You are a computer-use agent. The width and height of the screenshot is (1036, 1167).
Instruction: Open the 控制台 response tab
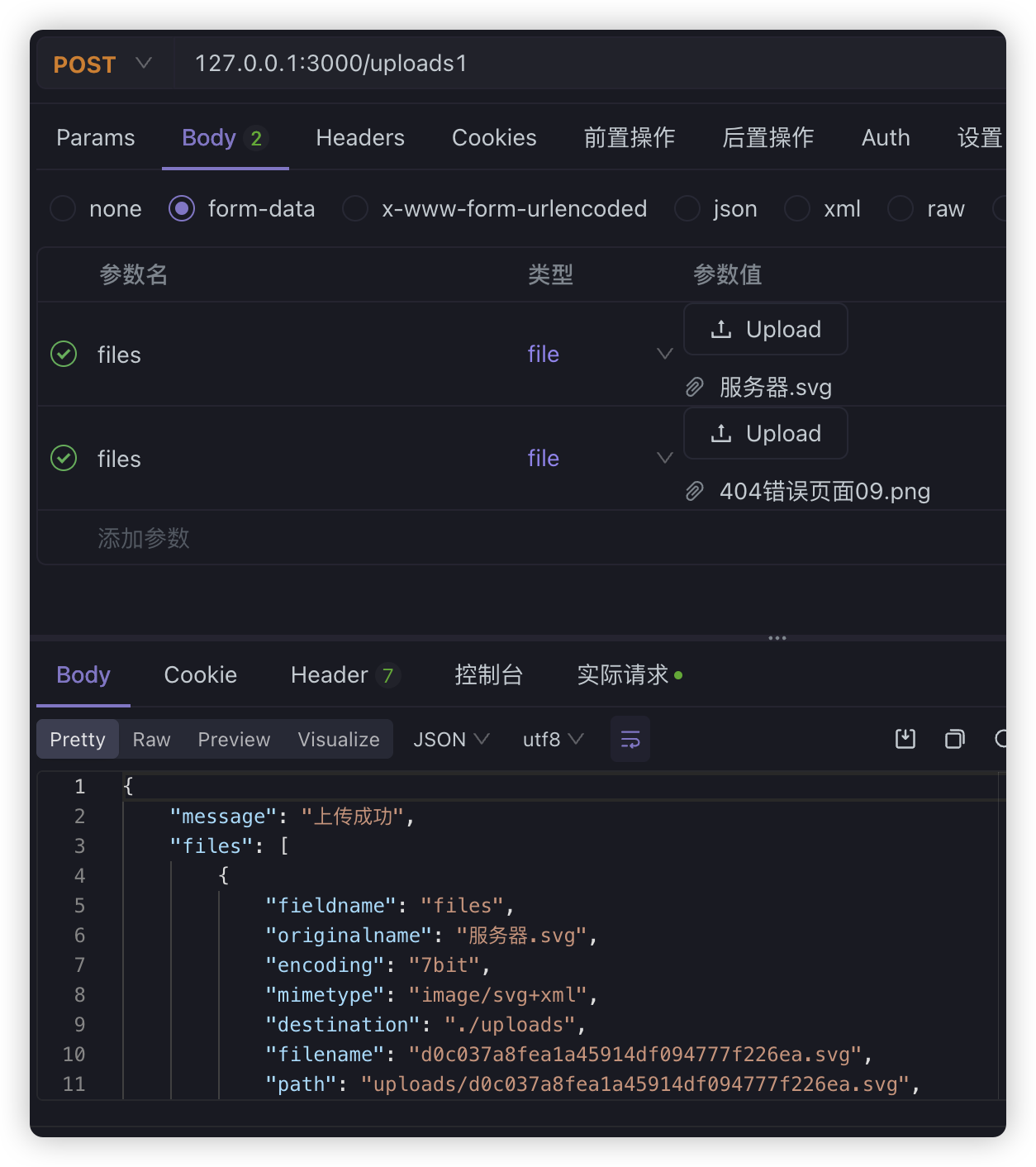pyautogui.click(x=488, y=674)
